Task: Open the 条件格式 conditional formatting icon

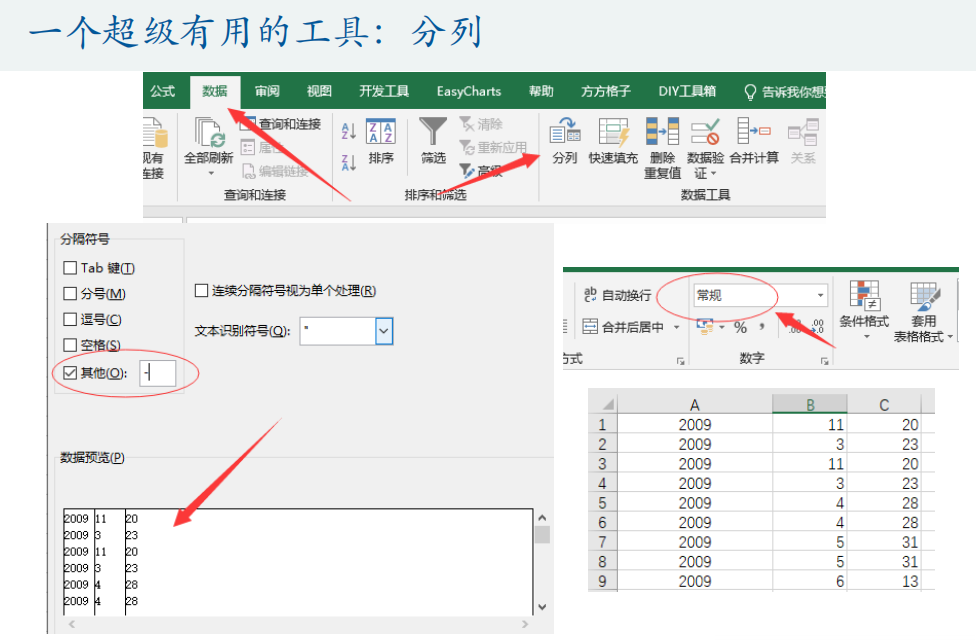Action: point(864,297)
